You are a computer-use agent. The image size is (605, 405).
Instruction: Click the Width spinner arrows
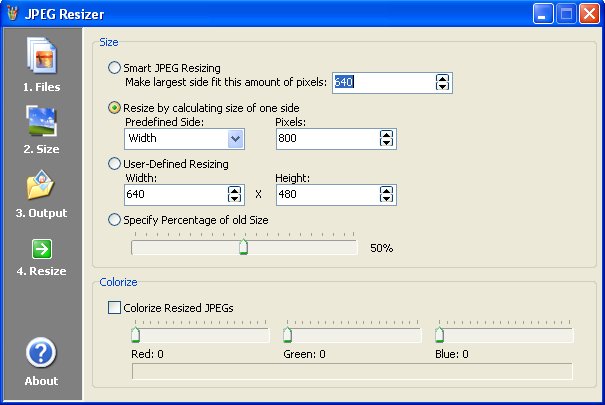point(235,194)
